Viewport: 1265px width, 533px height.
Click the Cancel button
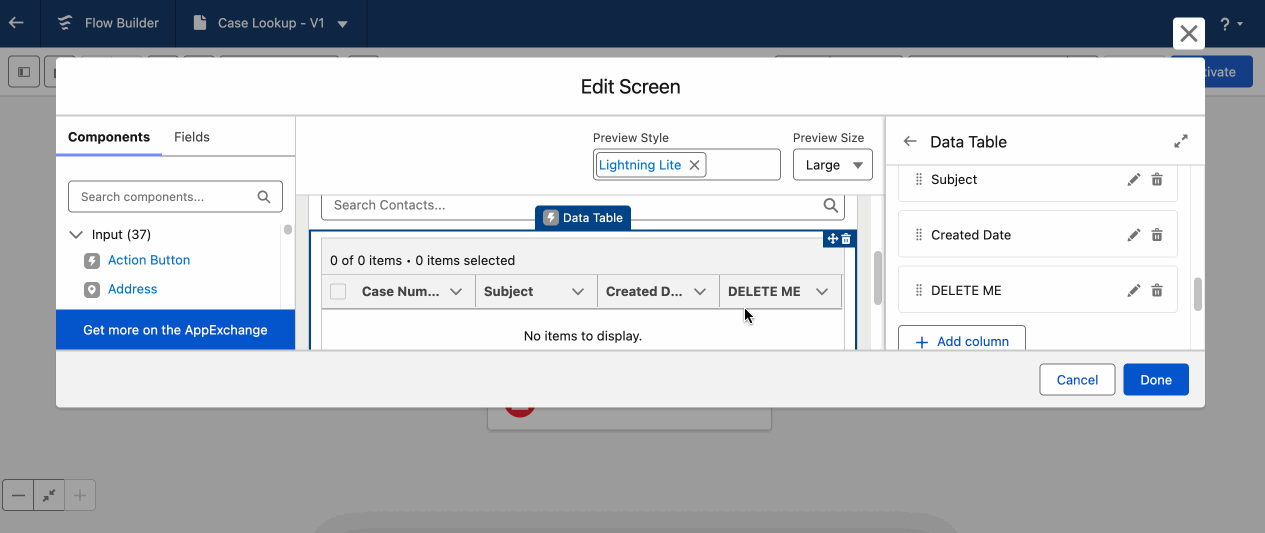click(x=1077, y=380)
